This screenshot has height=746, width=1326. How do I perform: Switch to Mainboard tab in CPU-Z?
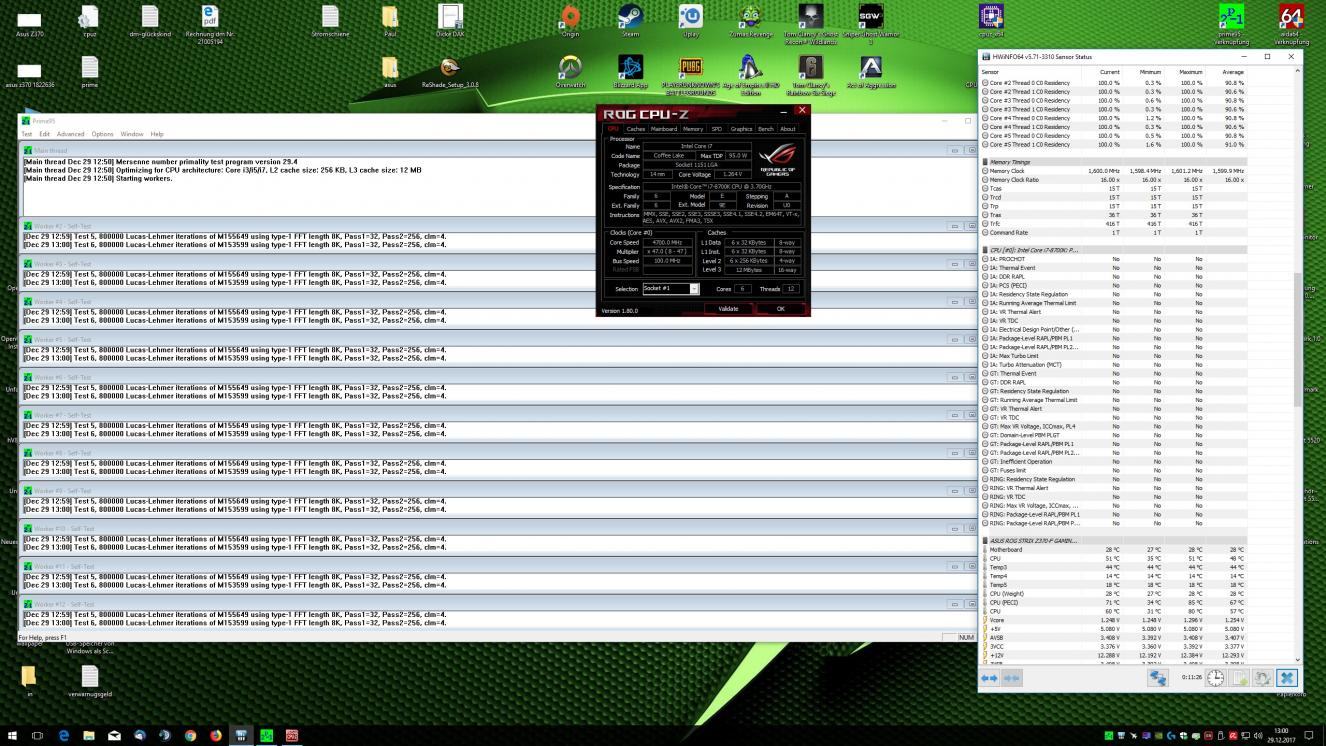coord(664,129)
